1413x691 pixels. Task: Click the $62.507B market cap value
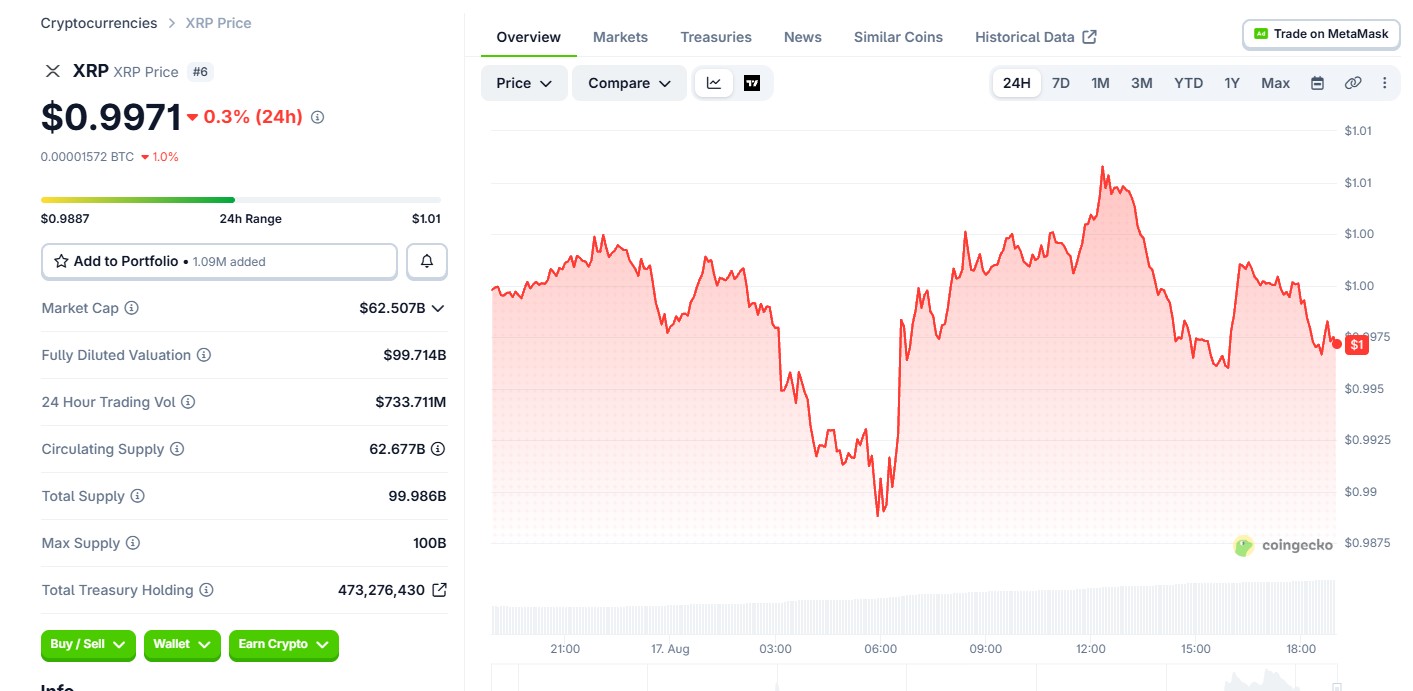pos(391,308)
